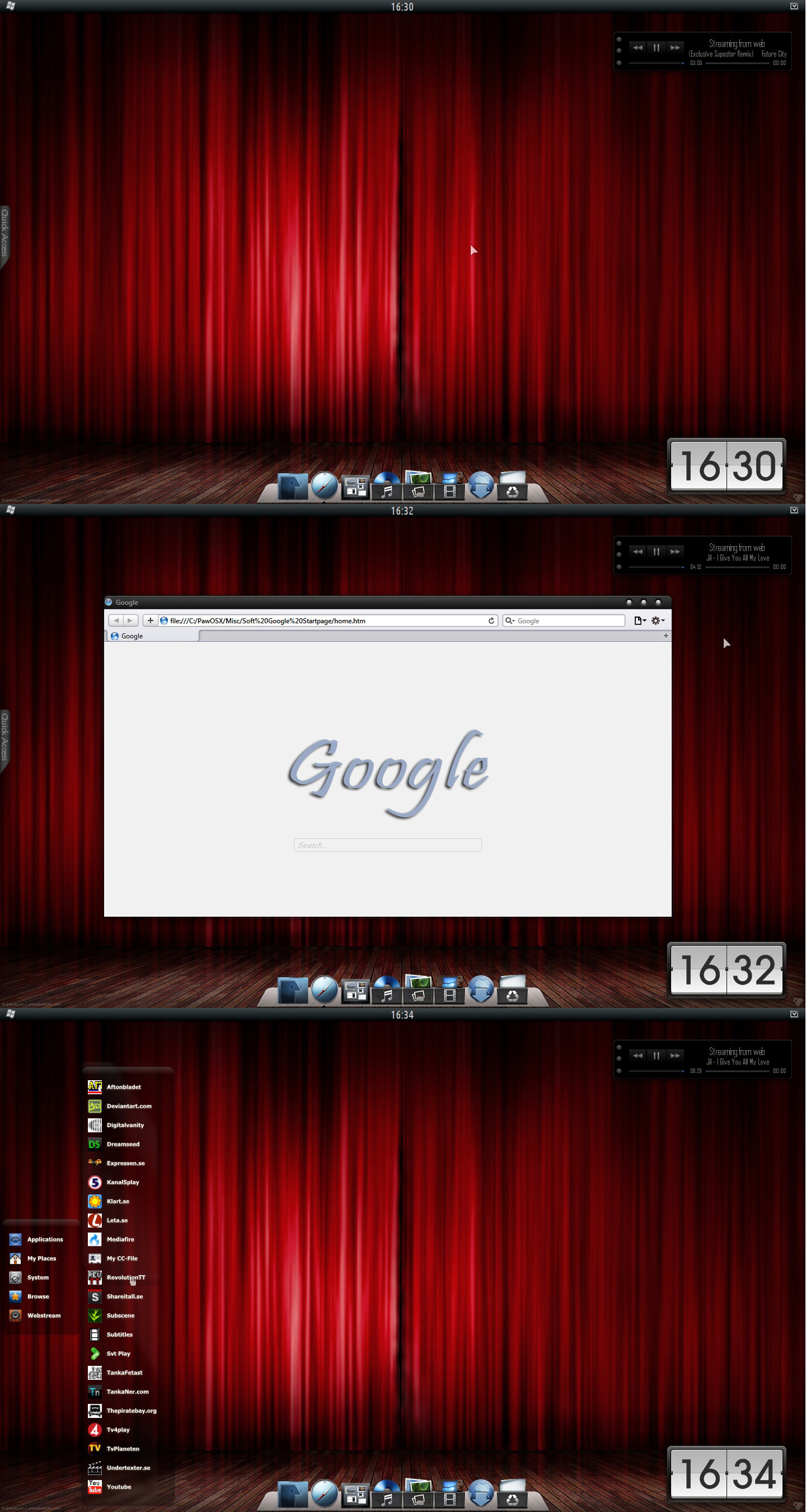Image resolution: width=806 pixels, height=1512 pixels.
Task: Click the Youtube logo icon in the Browse list
Action: click(x=95, y=1487)
